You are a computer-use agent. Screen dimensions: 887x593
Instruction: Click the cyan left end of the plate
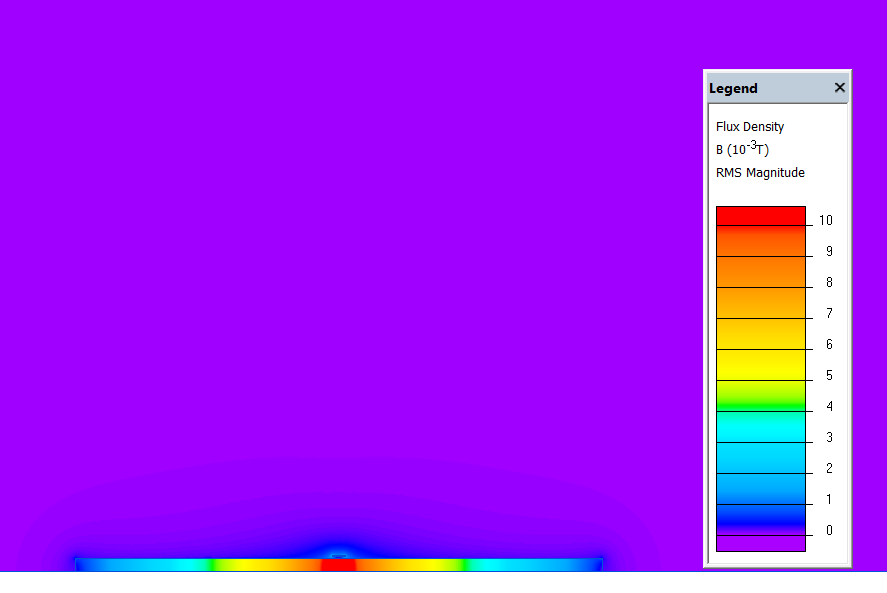point(100,565)
